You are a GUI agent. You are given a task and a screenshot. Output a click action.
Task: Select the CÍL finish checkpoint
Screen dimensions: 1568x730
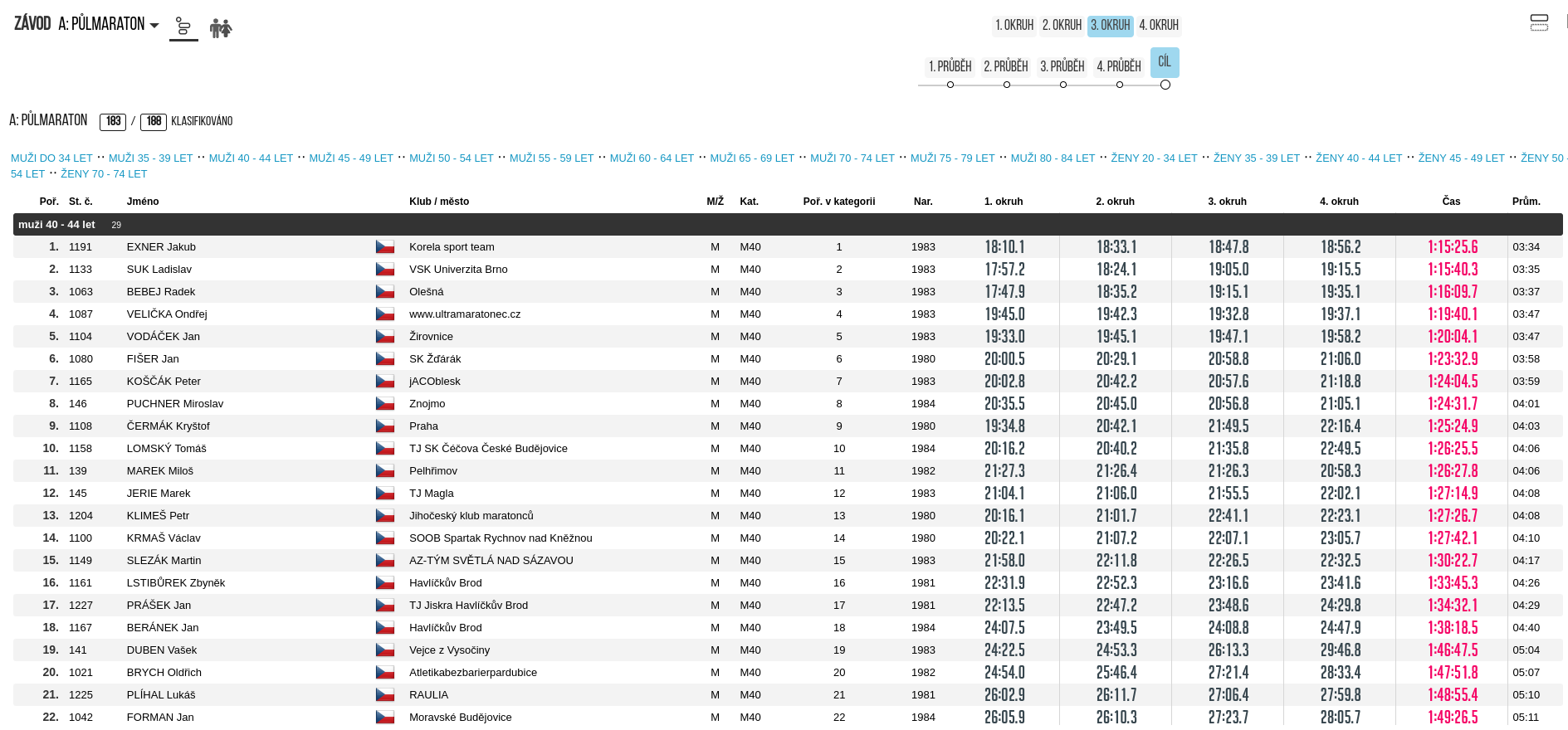click(1165, 62)
